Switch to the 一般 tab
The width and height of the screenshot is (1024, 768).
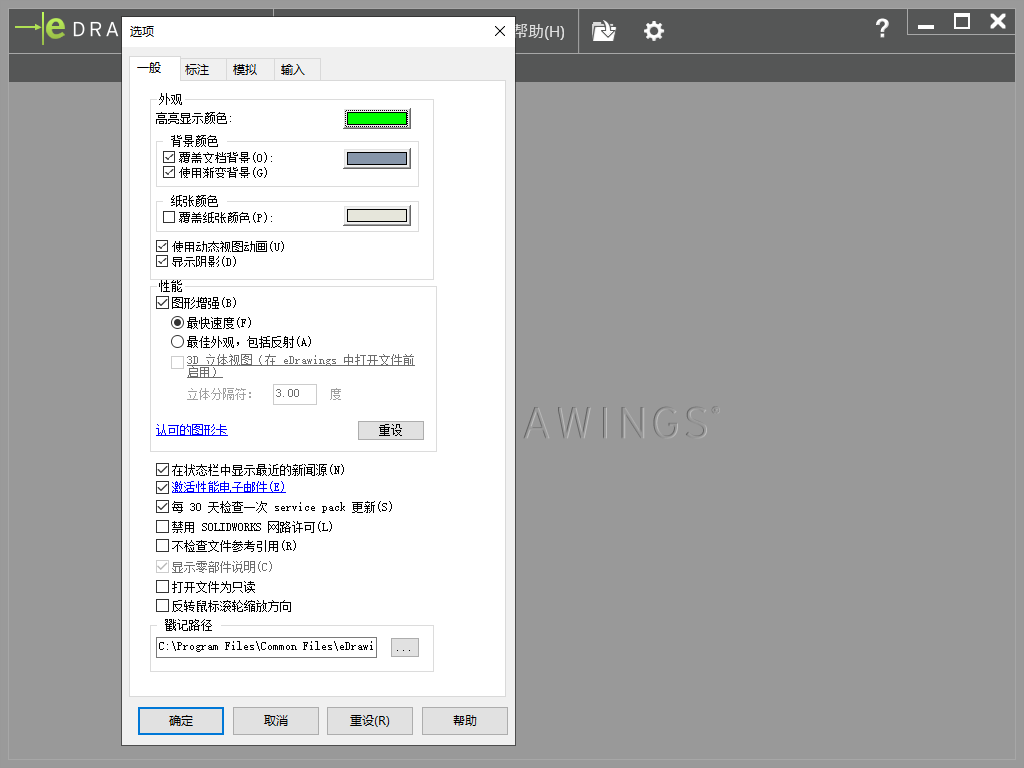154,68
